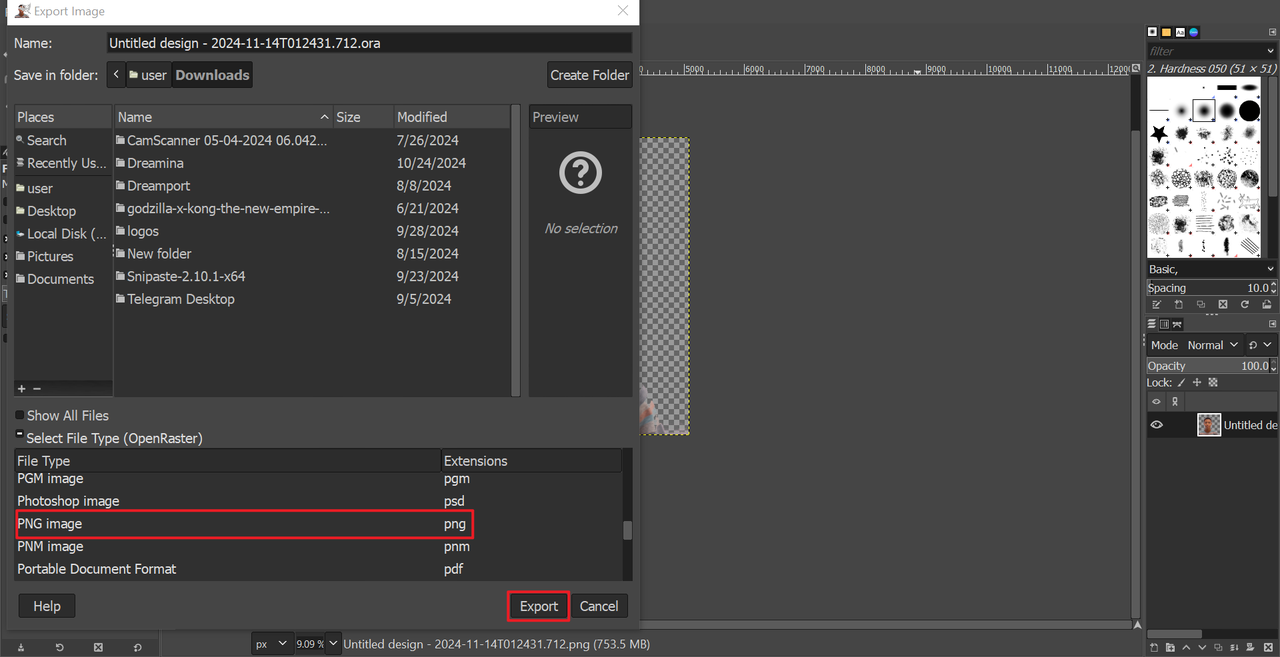Switch to the Layers tab icon
The width and height of the screenshot is (1280, 657).
1151,324
